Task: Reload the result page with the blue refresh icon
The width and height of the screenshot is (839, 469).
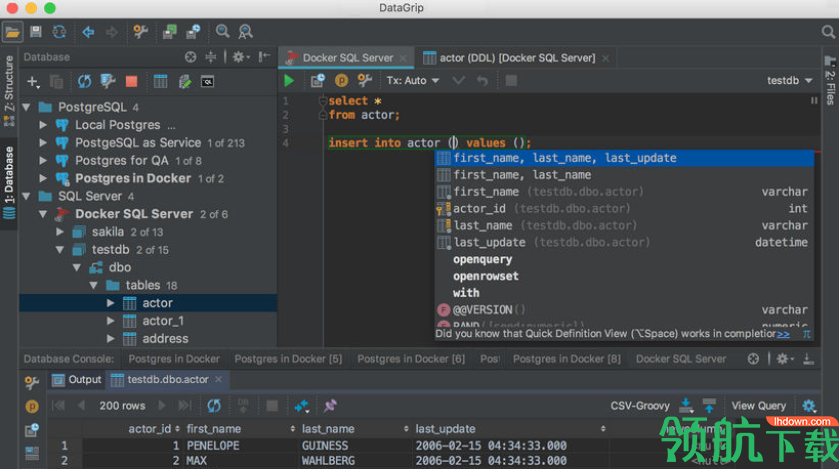Action: point(214,406)
